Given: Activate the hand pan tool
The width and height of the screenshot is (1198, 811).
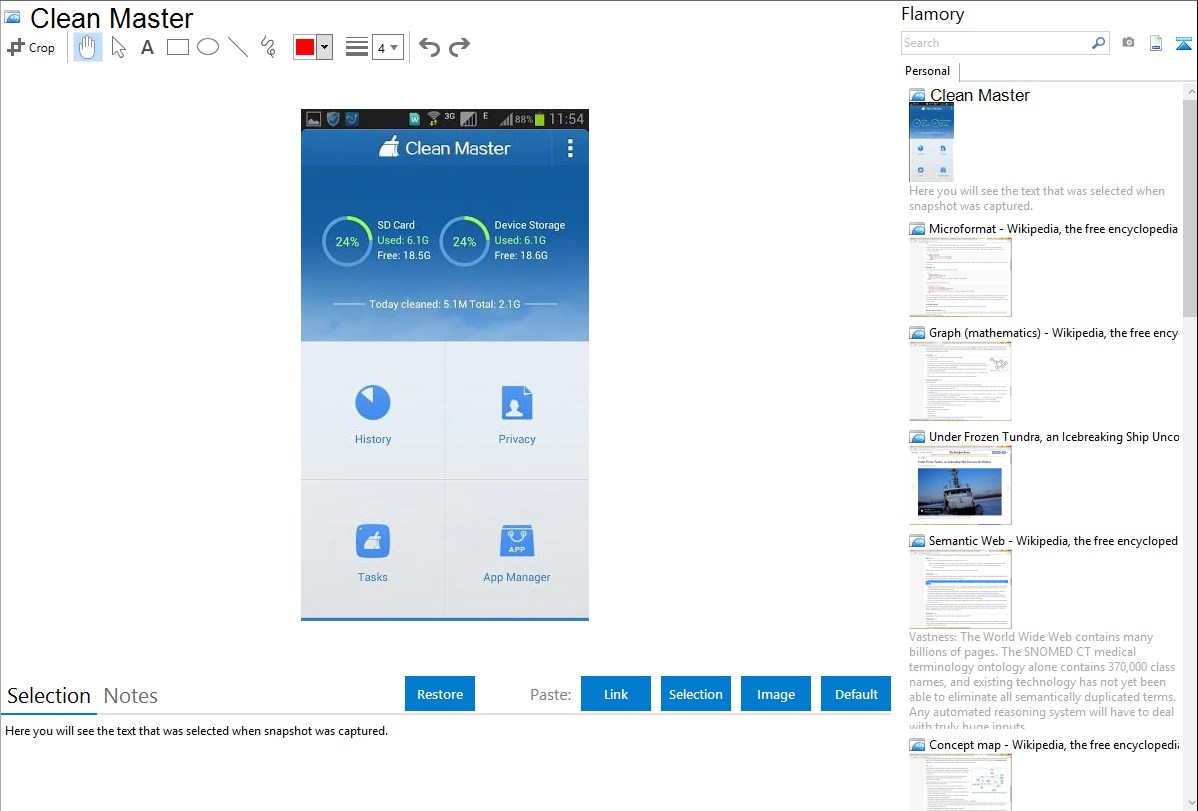Looking at the screenshot, I should 88,47.
